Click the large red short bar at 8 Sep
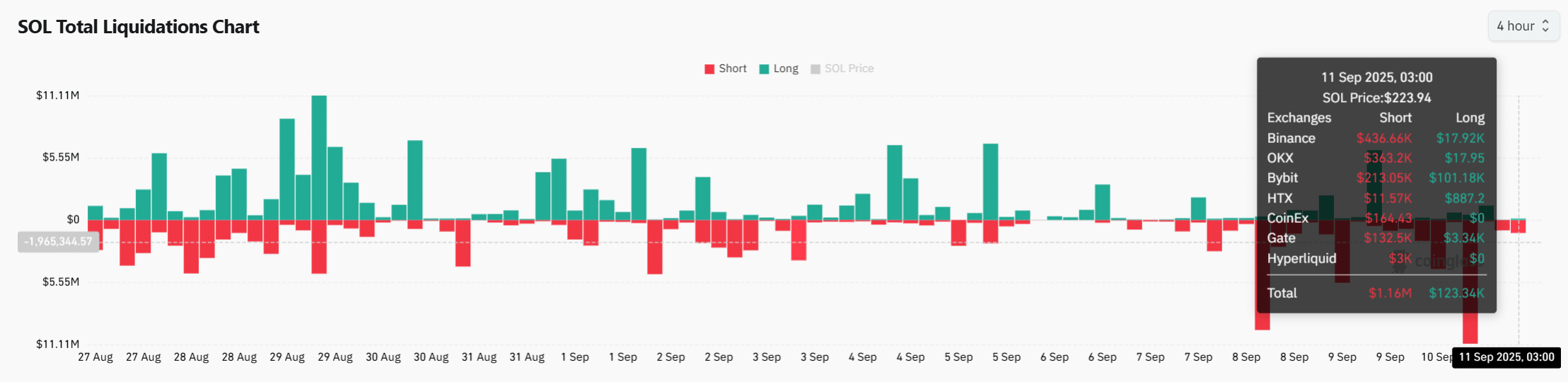 tap(1262, 276)
